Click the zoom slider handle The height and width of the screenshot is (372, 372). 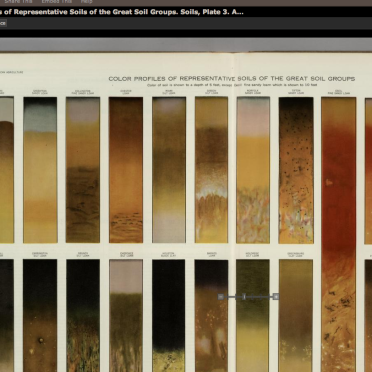[244, 297]
